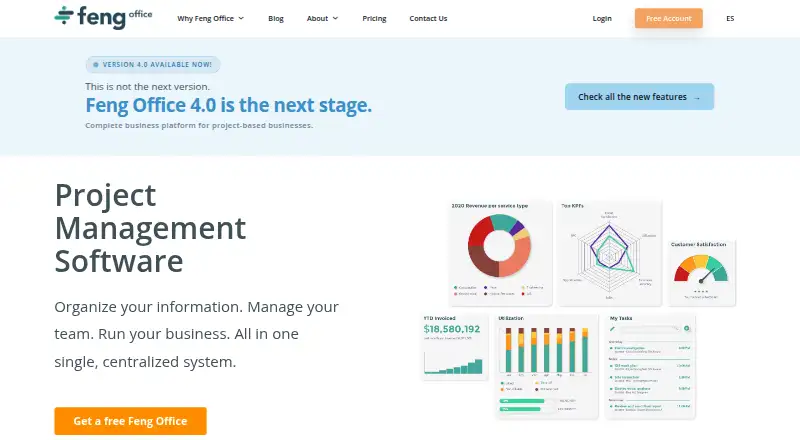Click the arrow in Check all new features
Viewport: 800px width, 440px height.
click(697, 97)
